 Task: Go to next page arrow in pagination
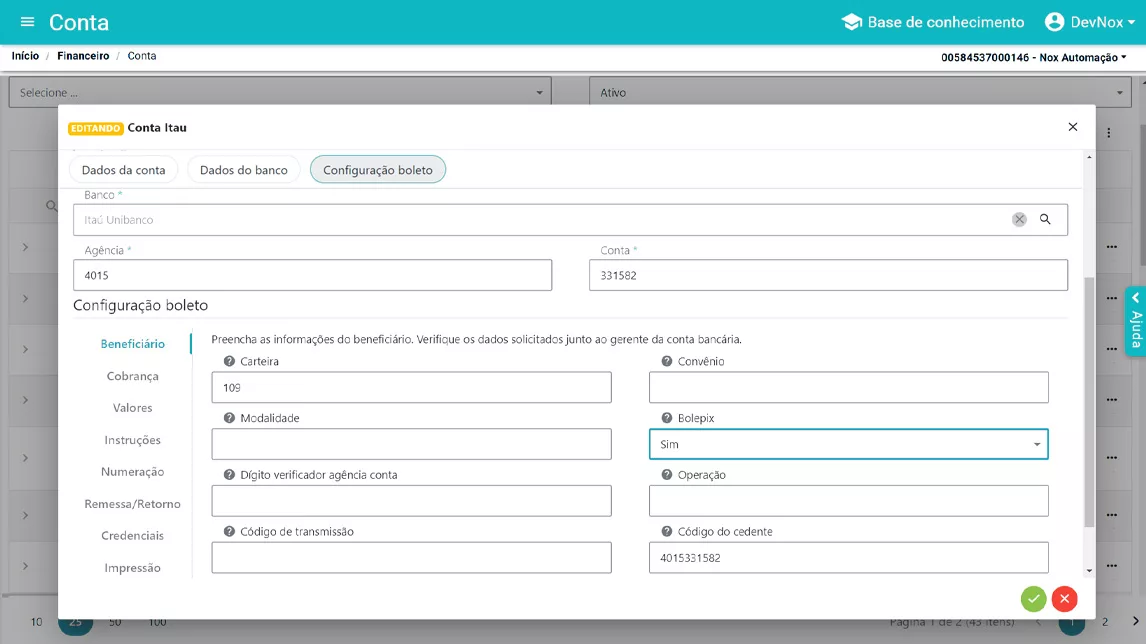pyautogui.click(x=1135, y=621)
